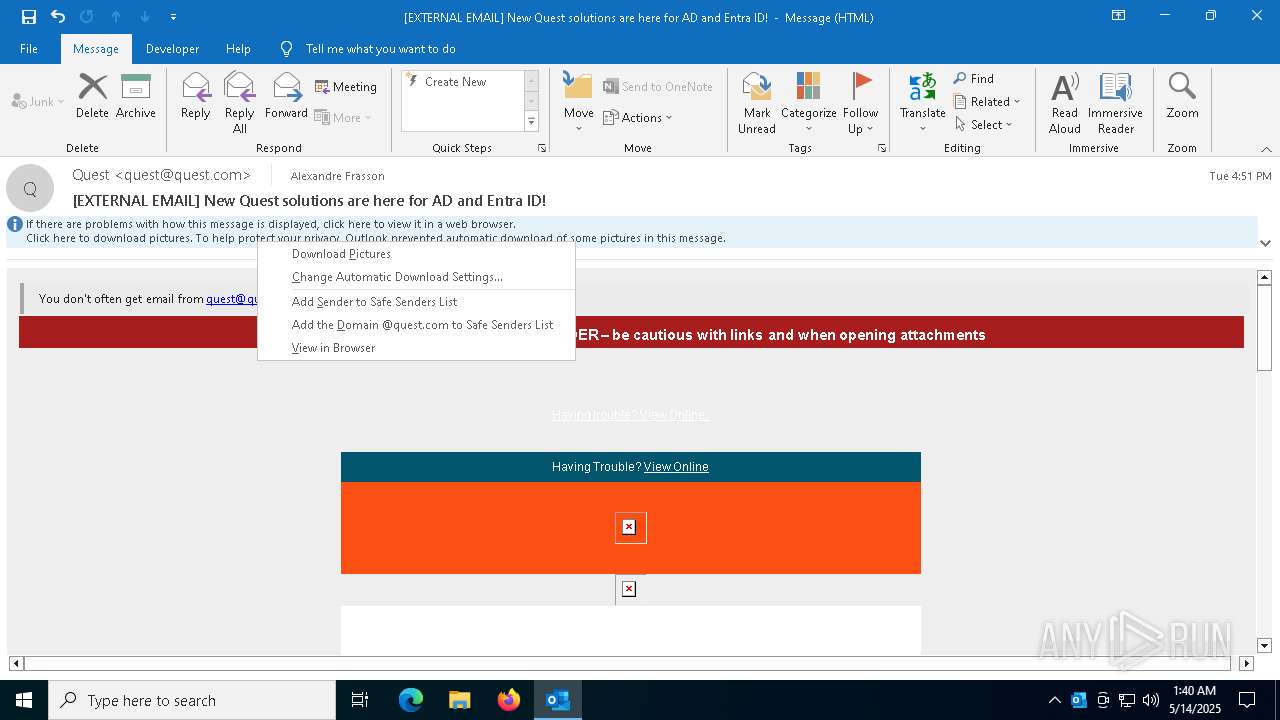
Task: Click the info bar about viewing in browser
Action: click(270, 224)
